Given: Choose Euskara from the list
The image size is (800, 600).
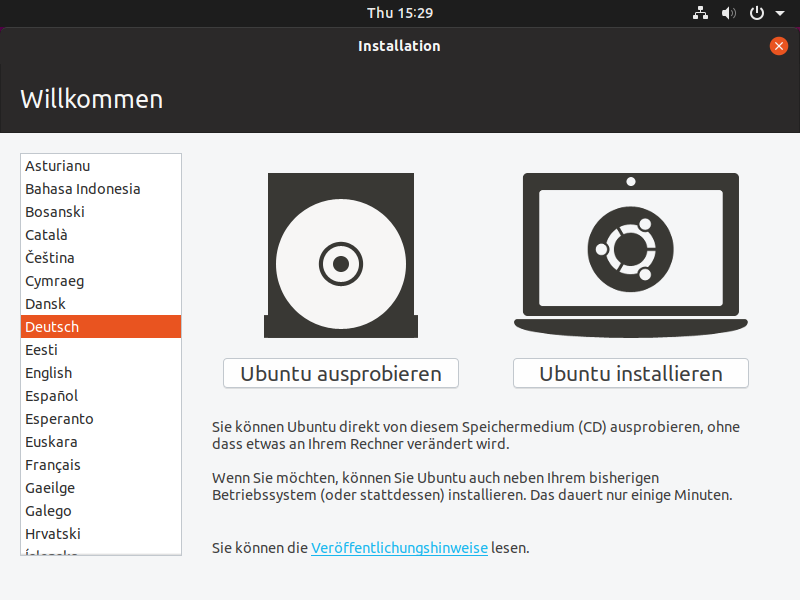Looking at the screenshot, I should pyautogui.click(x=101, y=441).
